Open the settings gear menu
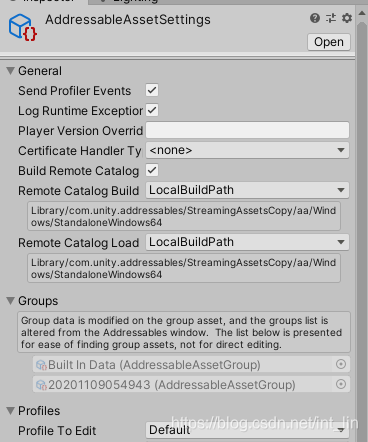This screenshot has width=368, height=442. 347,18
